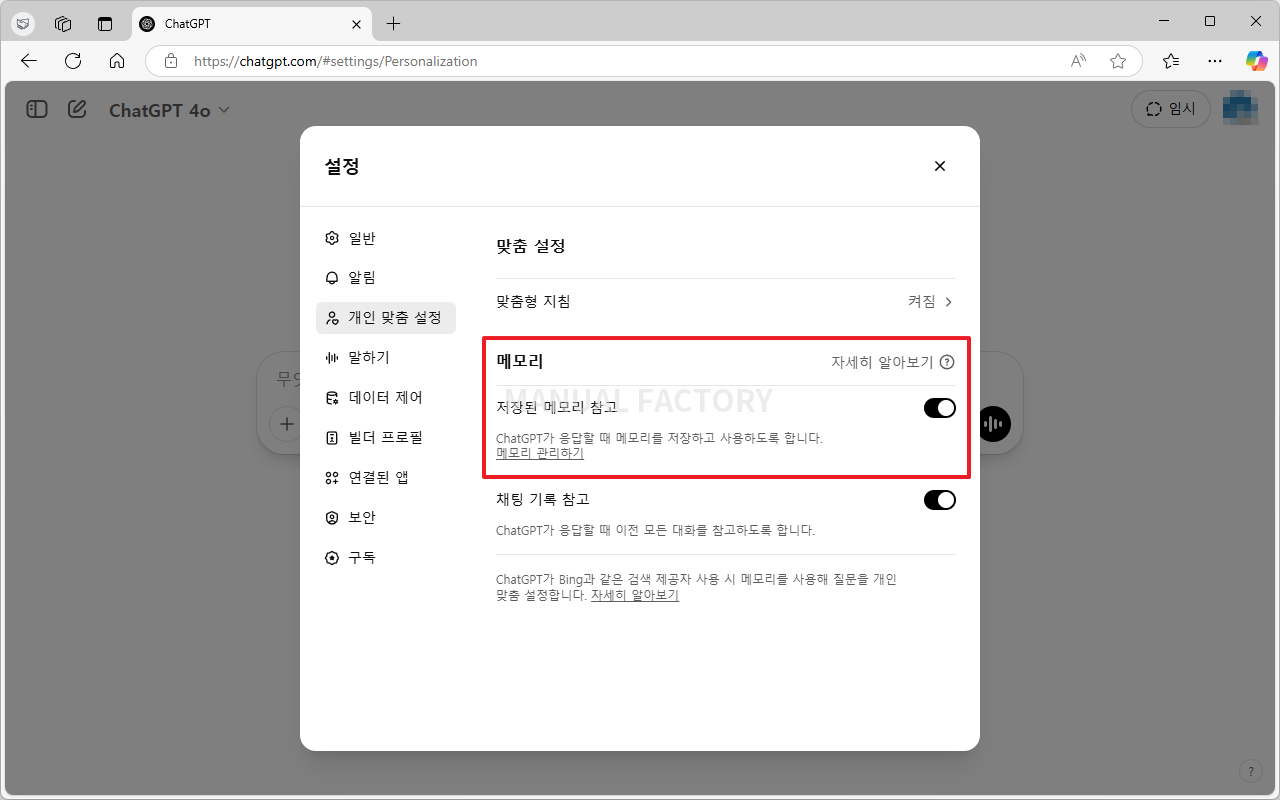Open browser Settings and more menu
This screenshot has width=1280, height=800.
[1215, 61]
